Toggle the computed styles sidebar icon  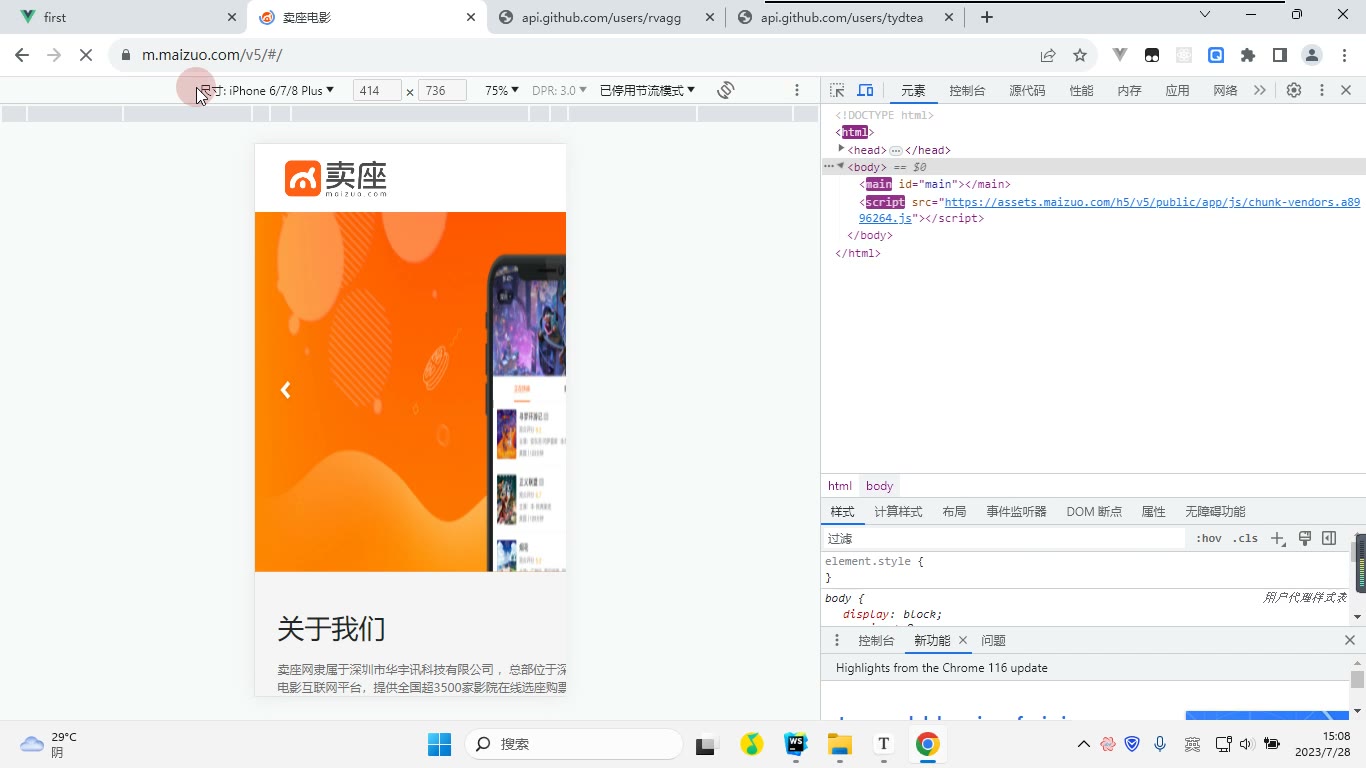pos(1329,538)
